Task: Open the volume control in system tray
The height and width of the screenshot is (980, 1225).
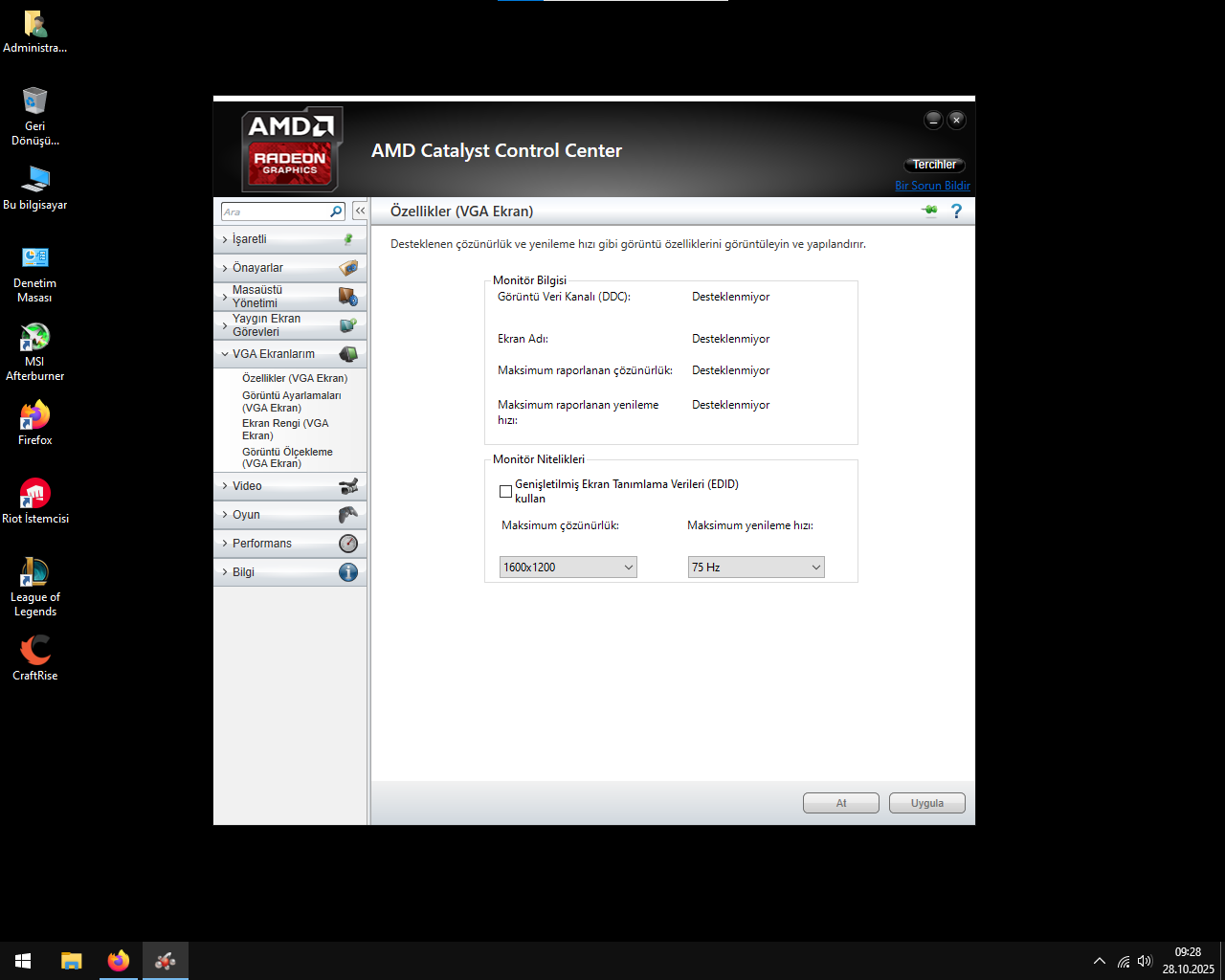Action: pos(1145,961)
